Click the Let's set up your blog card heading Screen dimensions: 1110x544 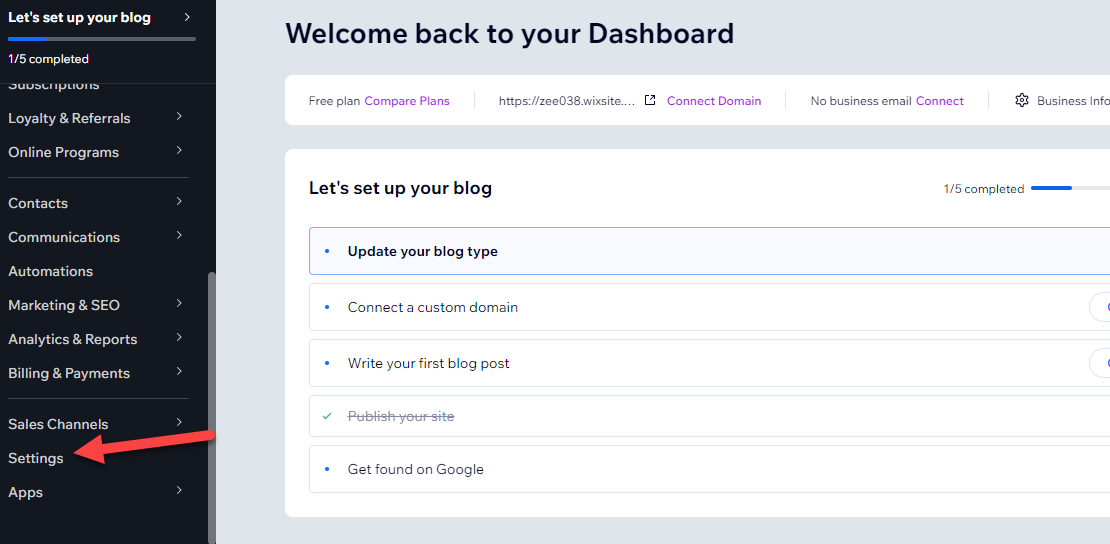pyautogui.click(x=400, y=188)
